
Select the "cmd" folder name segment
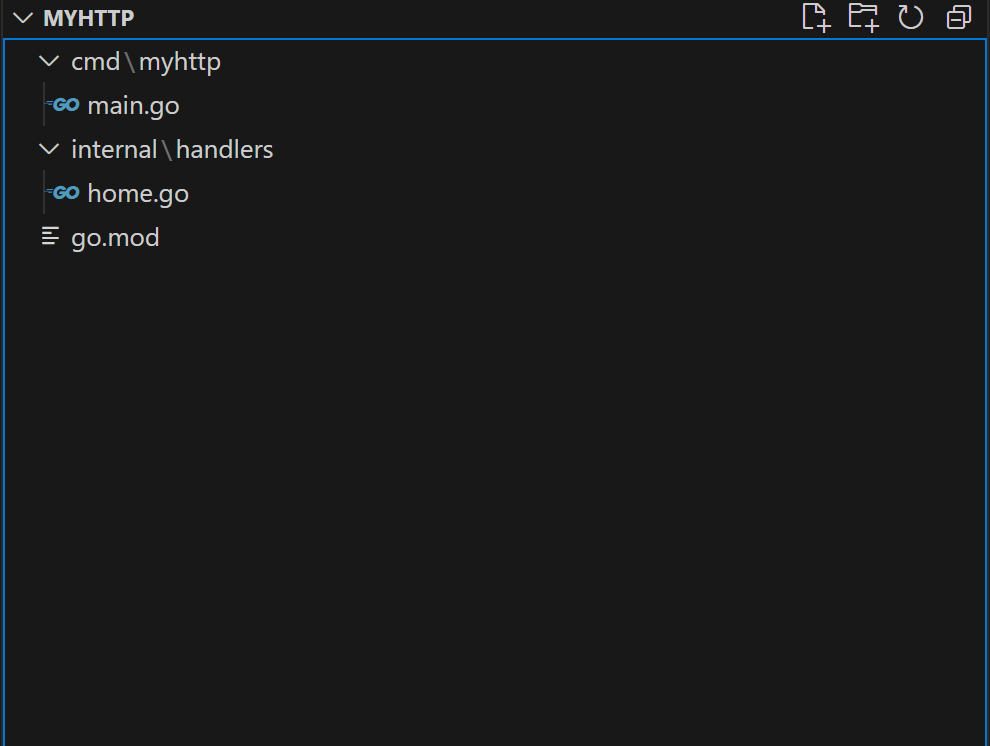tap(95, 62)
